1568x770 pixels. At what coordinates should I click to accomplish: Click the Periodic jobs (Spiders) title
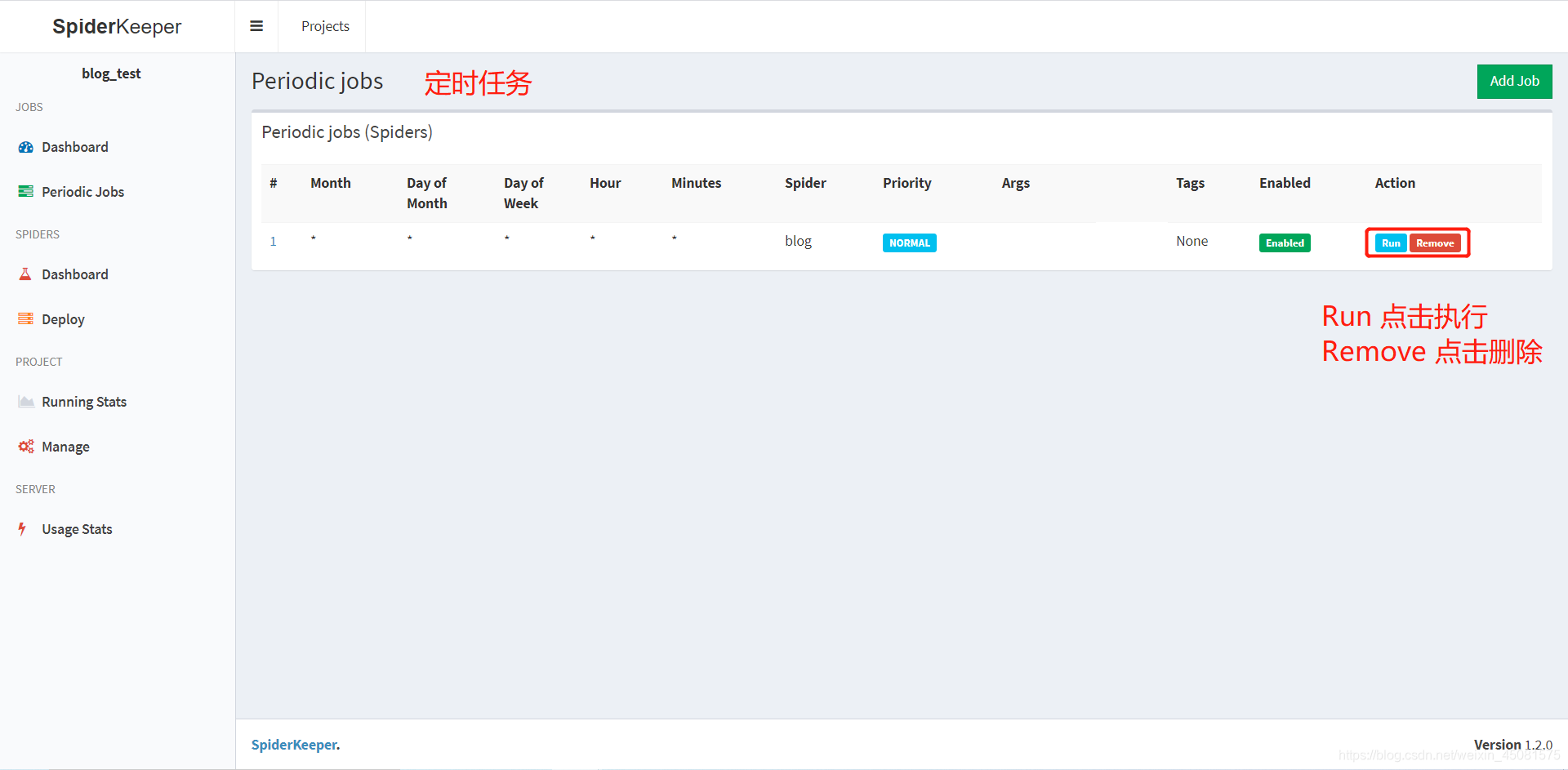coord(347,132)
